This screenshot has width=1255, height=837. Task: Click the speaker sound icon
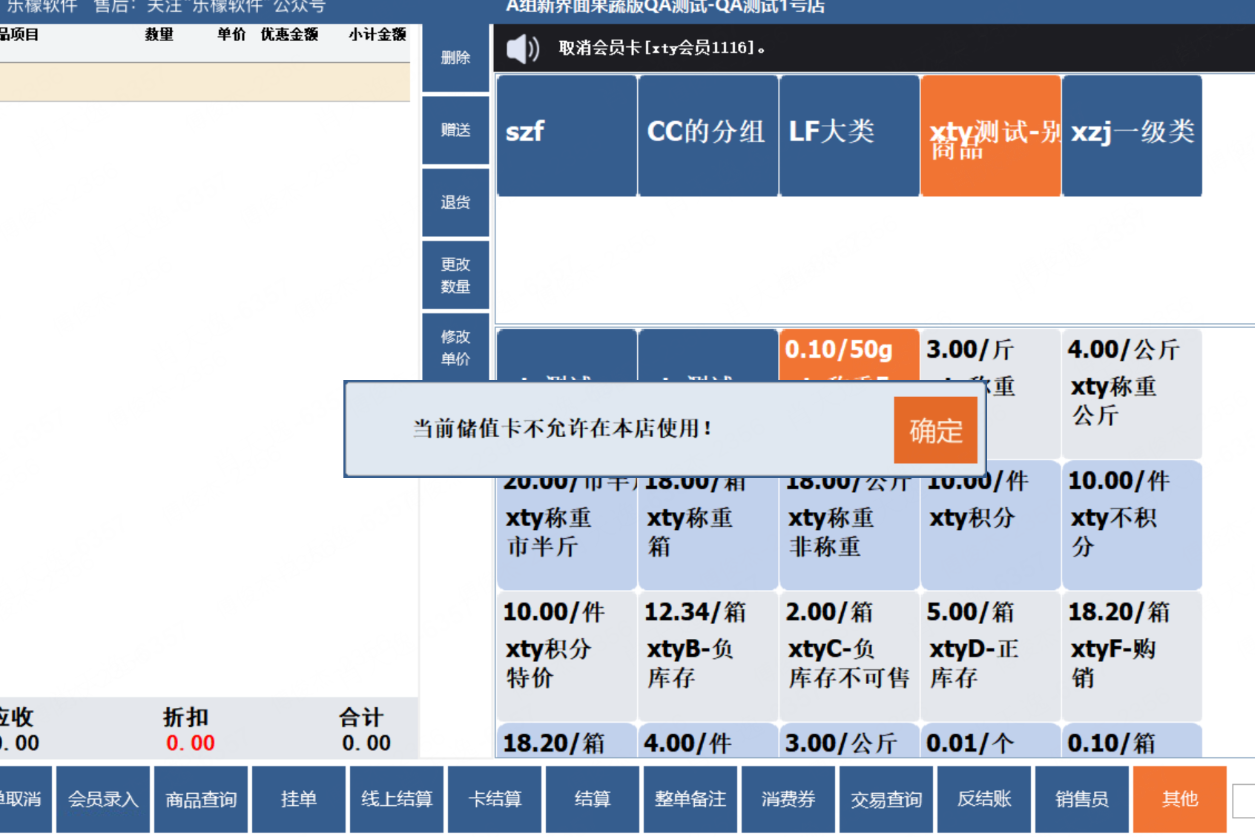pyautogui.click(x=522, y=48)
